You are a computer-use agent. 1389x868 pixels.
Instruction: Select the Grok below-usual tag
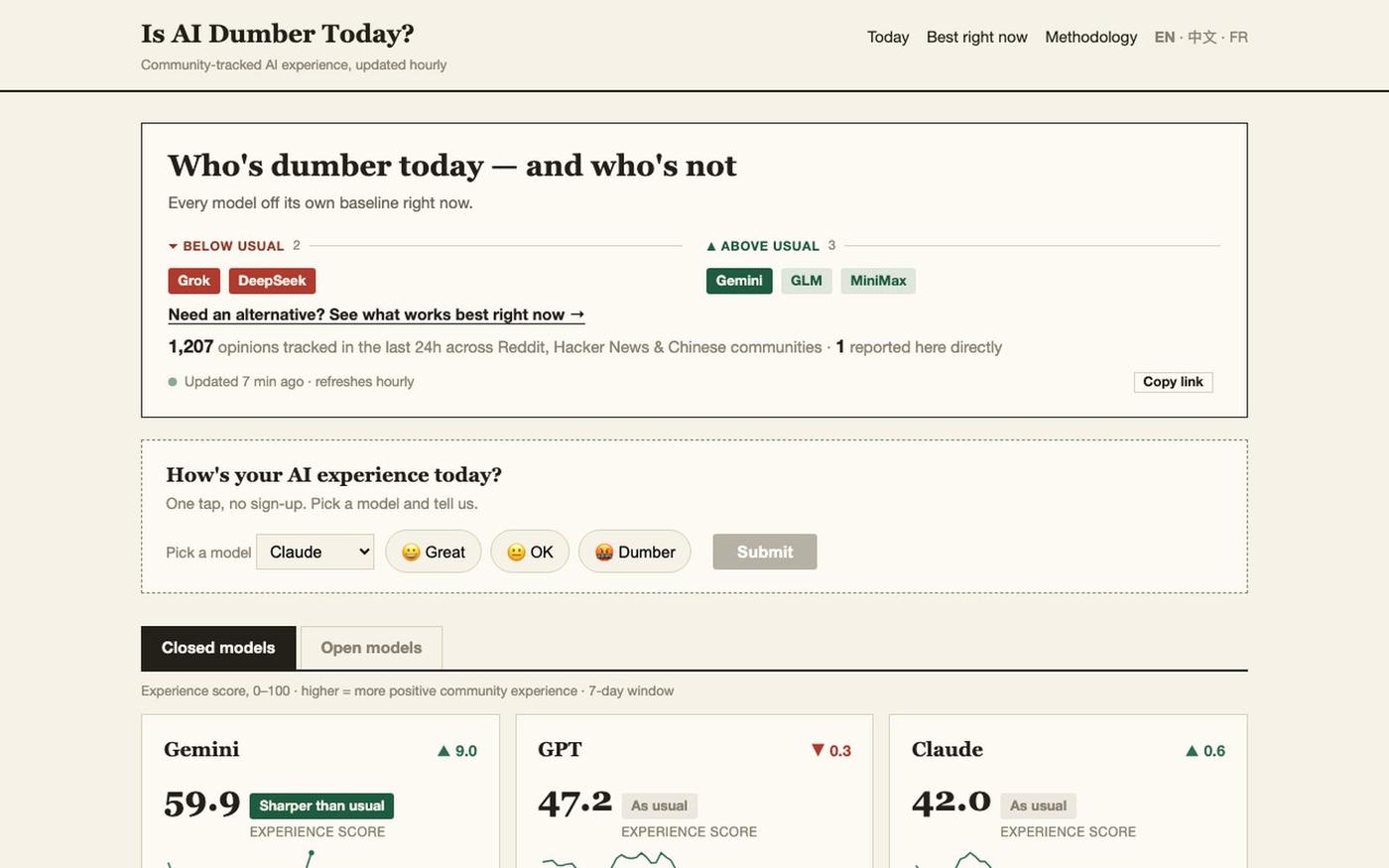pos(193,281)
